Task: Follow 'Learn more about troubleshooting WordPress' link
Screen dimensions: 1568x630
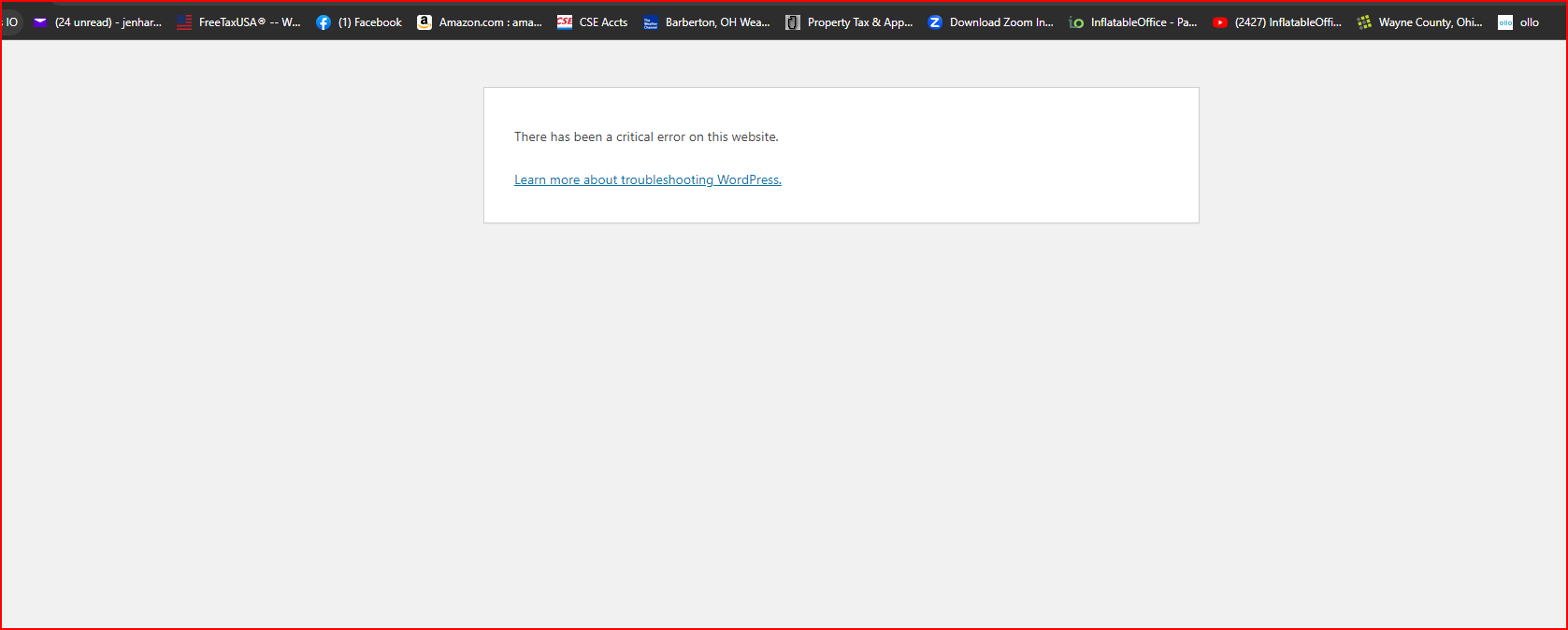Action: tap(647, 179)
